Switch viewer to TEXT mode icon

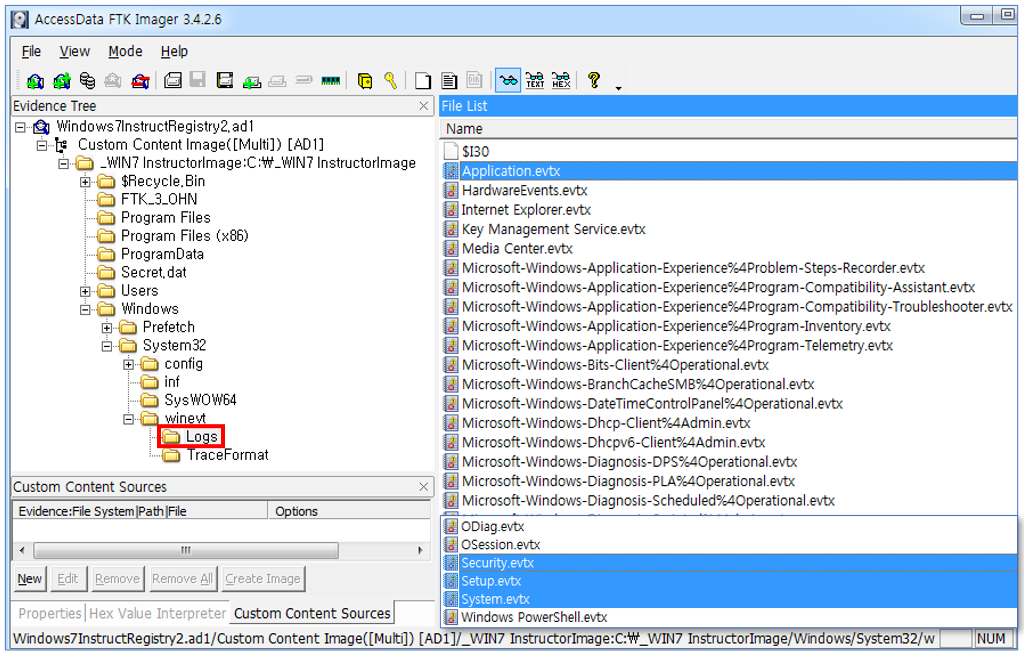coord(535,81)
